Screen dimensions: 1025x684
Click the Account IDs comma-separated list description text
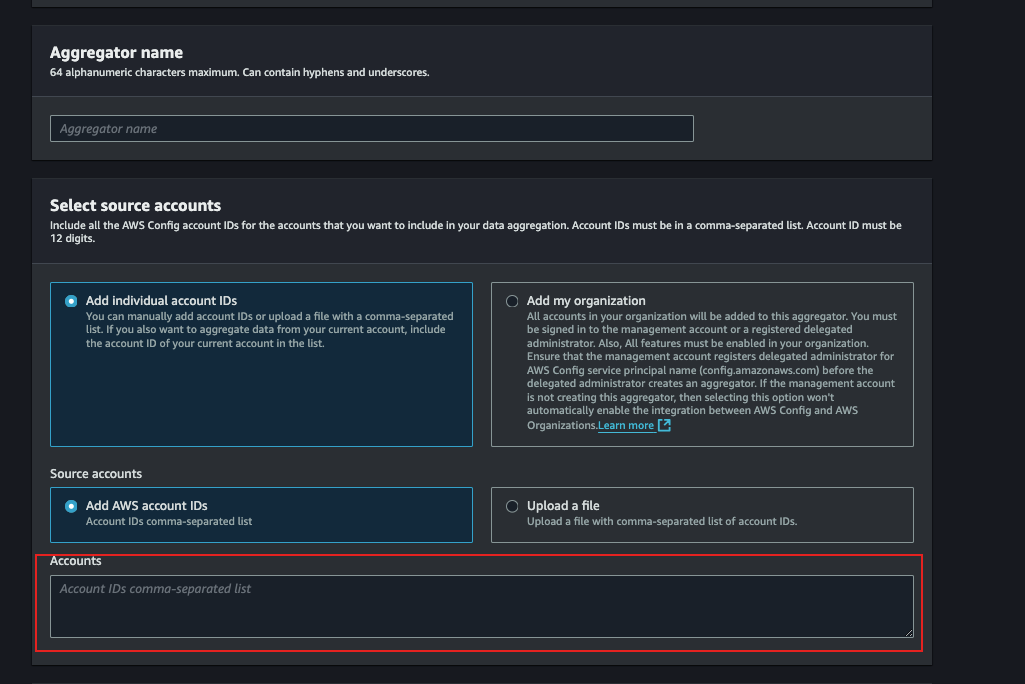coord(168,522)
